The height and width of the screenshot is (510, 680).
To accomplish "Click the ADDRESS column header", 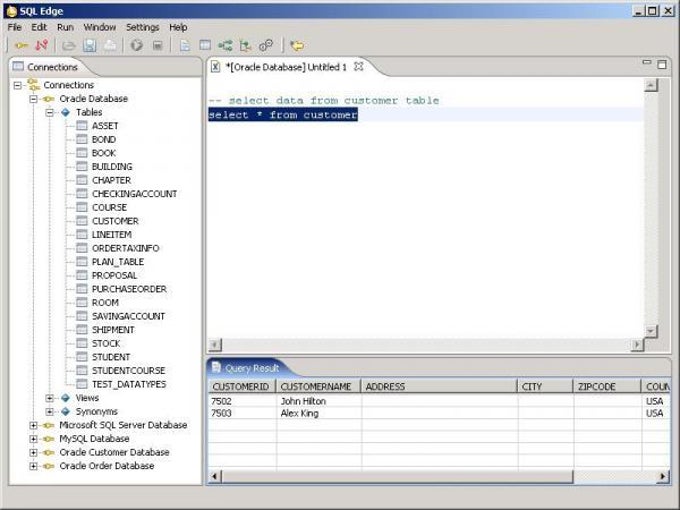I will point(439,386).
